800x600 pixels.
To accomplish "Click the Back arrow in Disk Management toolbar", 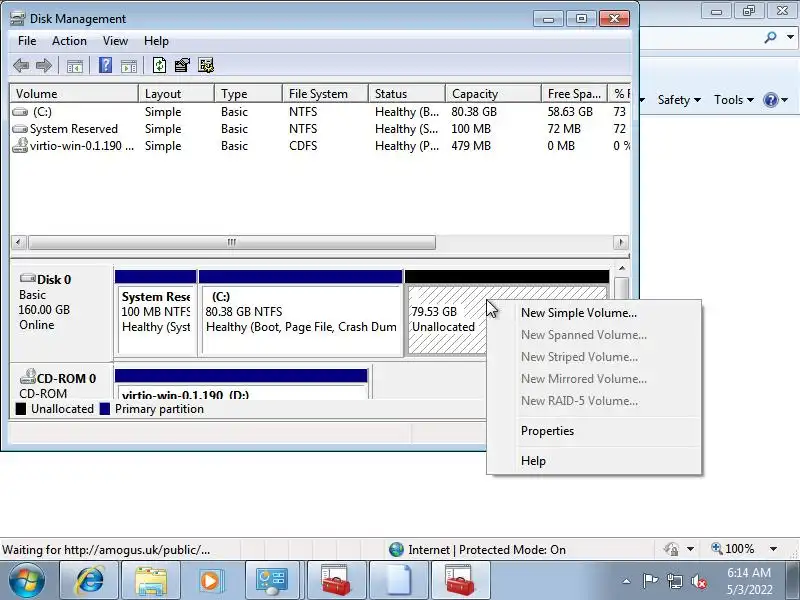I will (21, 65).
